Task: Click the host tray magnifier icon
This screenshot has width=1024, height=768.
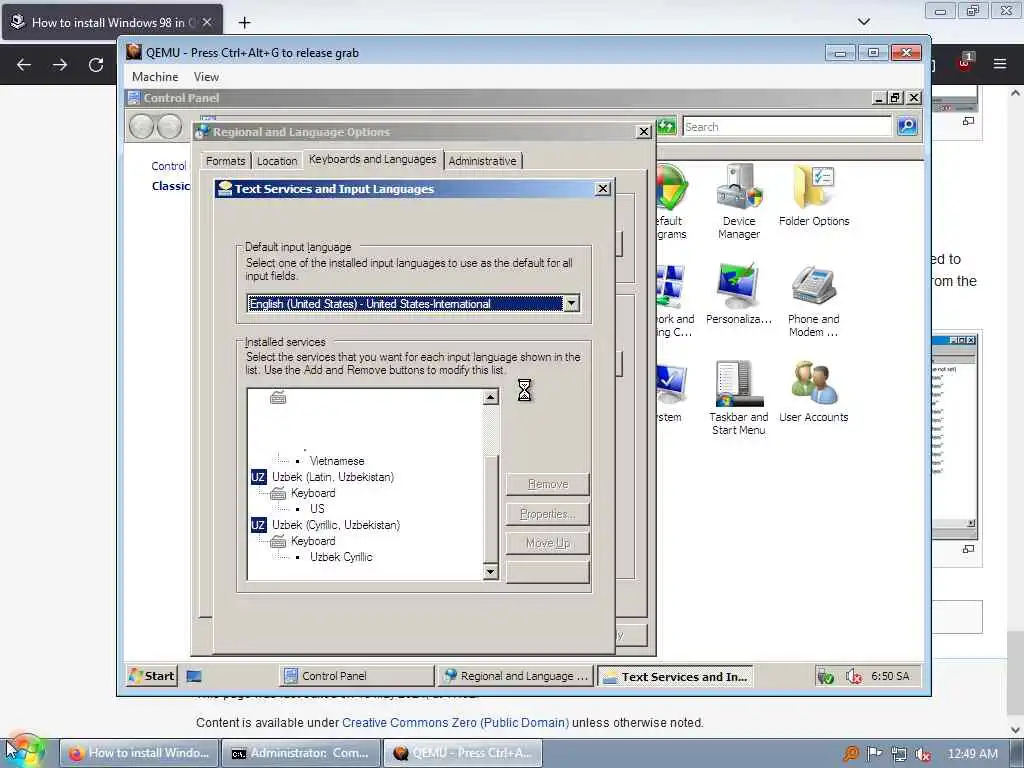Action: 850,754
